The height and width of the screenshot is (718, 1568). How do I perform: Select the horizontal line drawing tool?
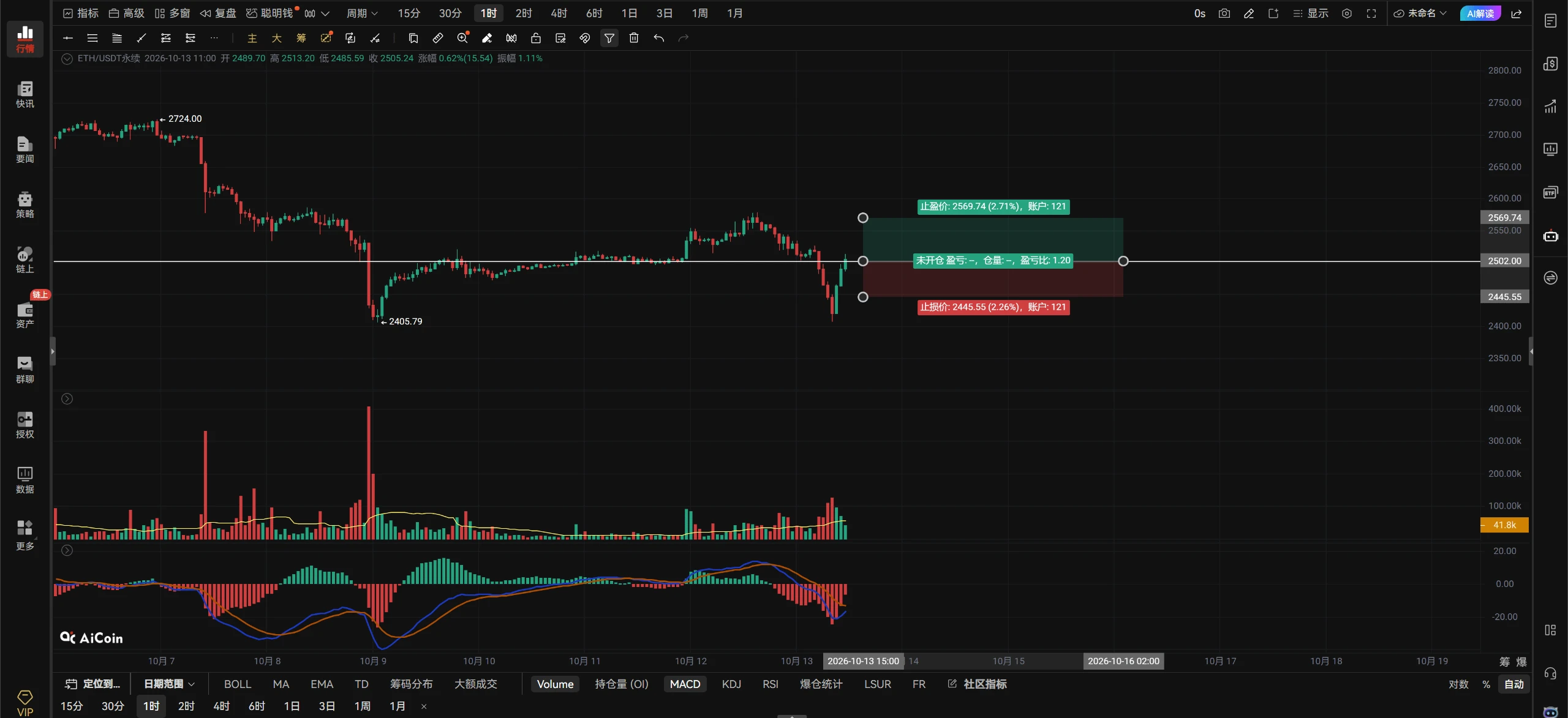(x=68, y=38)
